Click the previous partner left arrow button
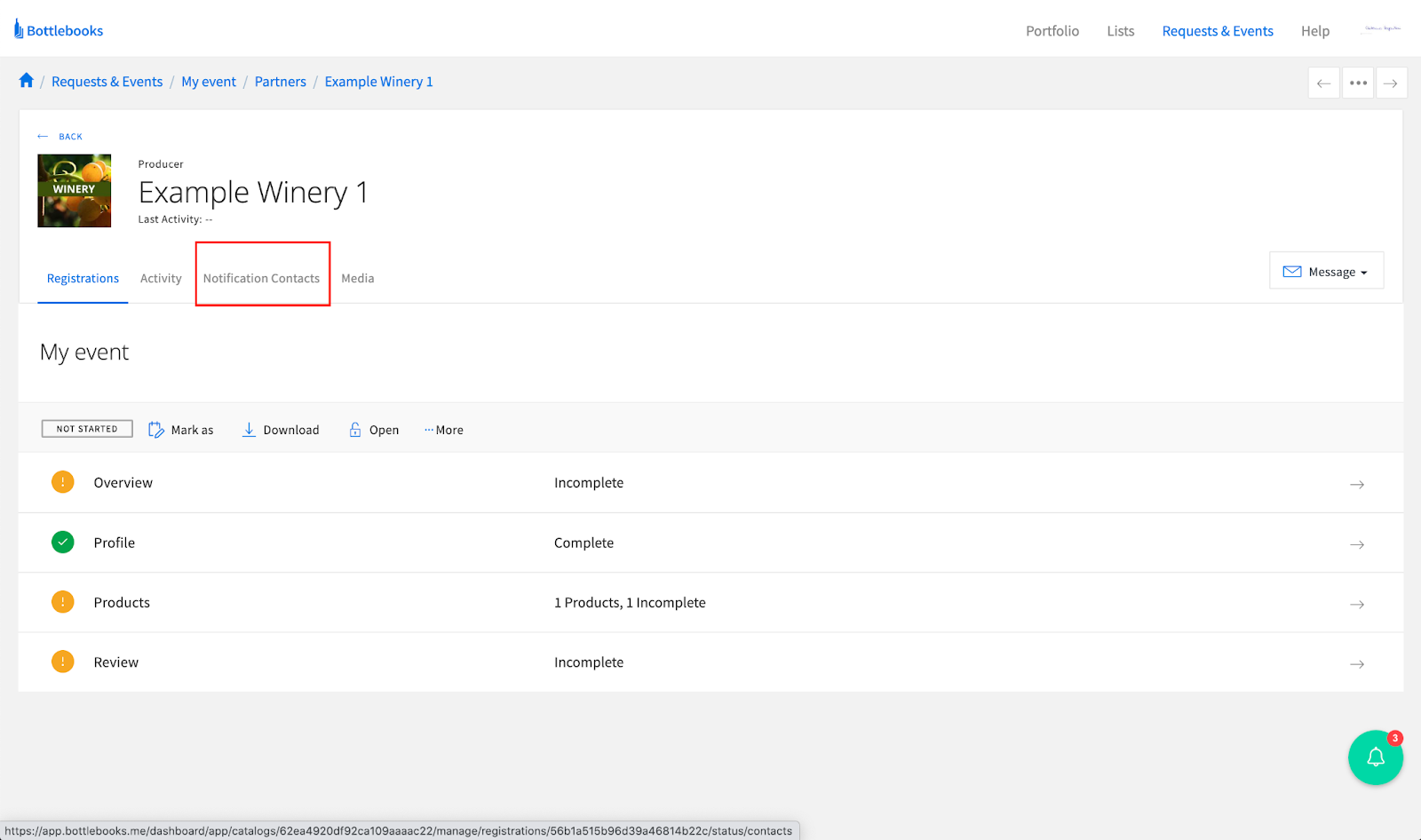The image size is (1421, 840). [x=1323, y=83]
